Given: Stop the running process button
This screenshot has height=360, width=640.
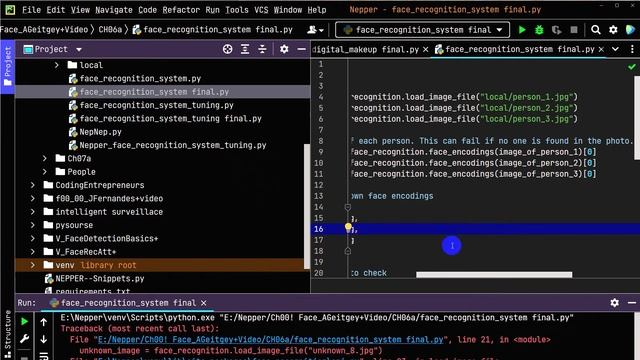Looking at the screenshot, I should point(574,30).
